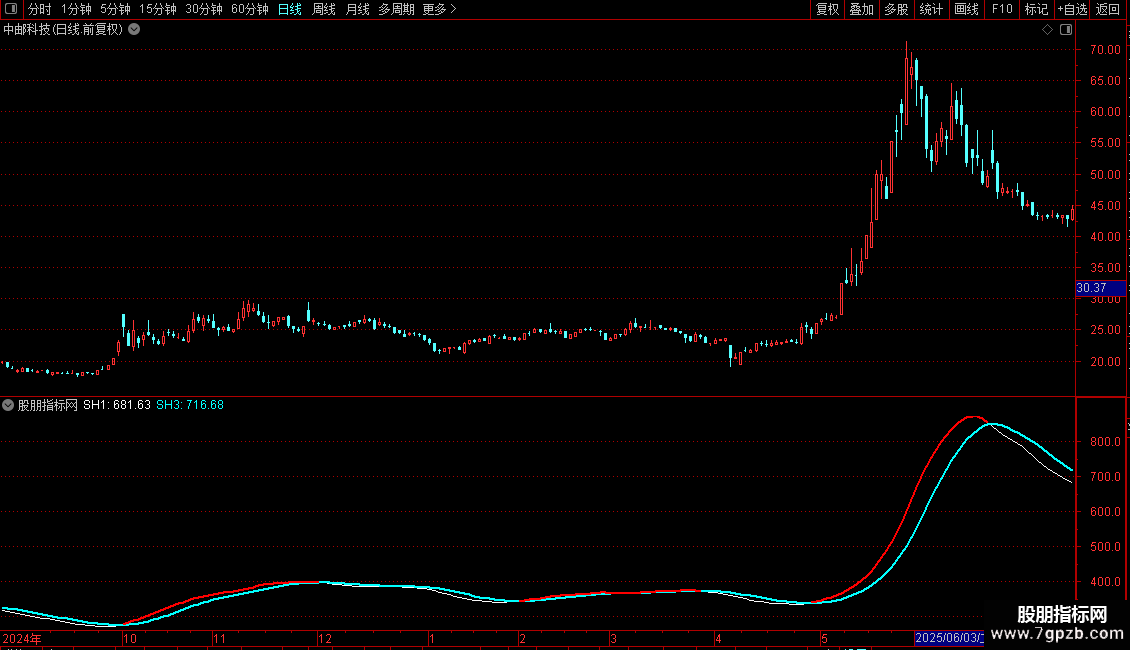Select 月线 monthly period
Image resolution: width=1130 pixels, height=650 pixels.
click(x=357, y=9)
